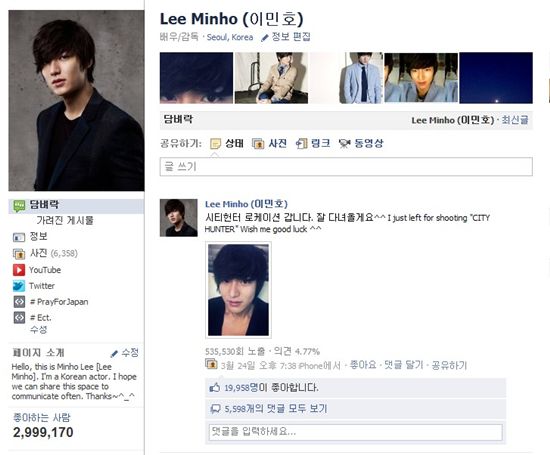Viewport: 550px width, 455px height.
Task: Open the YouTube icon in sidebar
Action: (x=19, y=270)
